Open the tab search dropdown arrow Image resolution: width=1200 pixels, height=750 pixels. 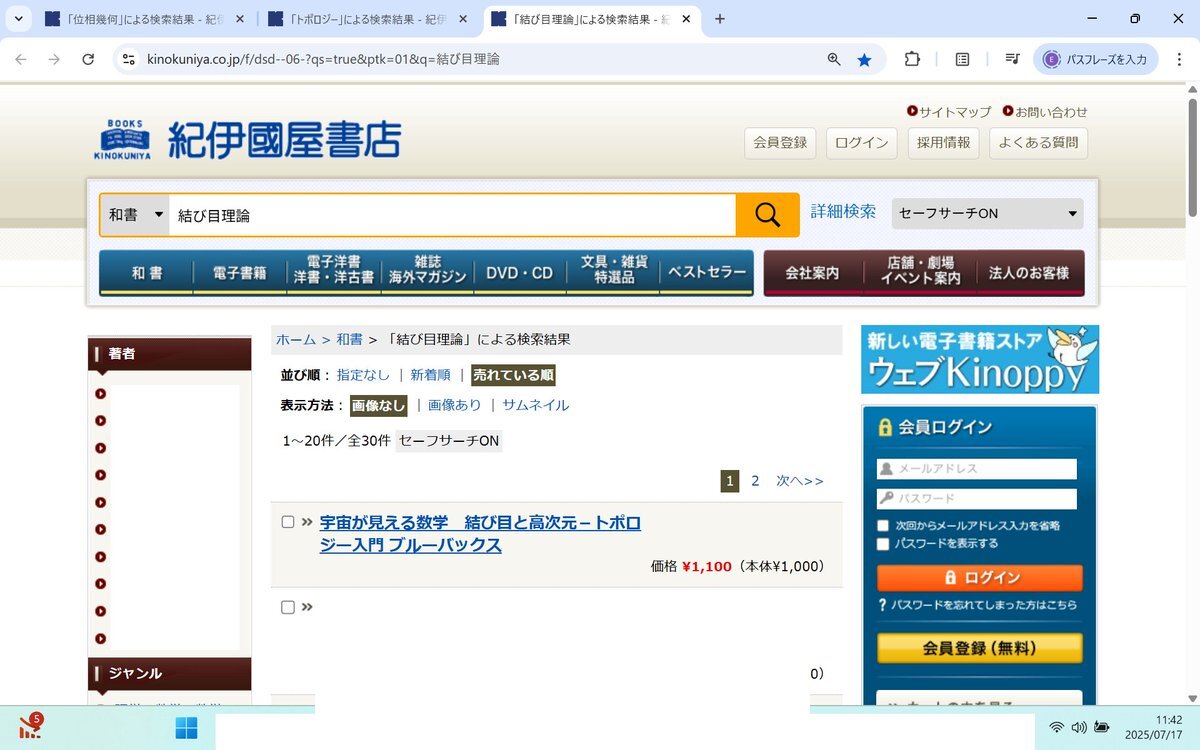pyautogui.click(x=18, y=19)
